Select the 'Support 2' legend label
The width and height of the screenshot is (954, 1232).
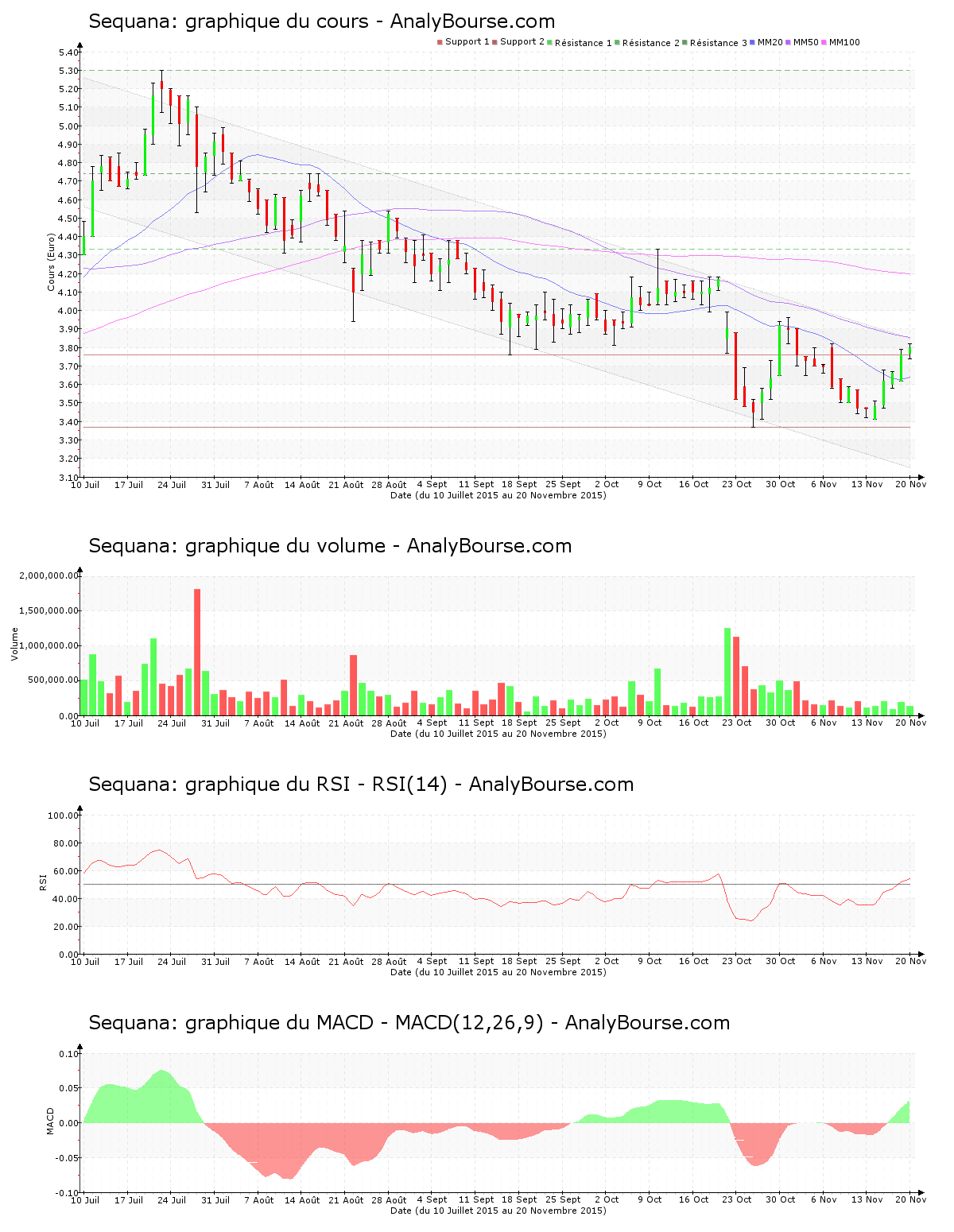[522, 42]
